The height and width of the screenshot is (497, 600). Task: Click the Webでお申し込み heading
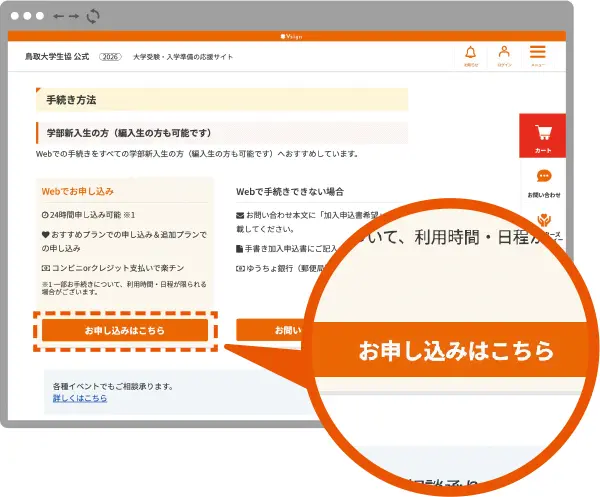77,190
